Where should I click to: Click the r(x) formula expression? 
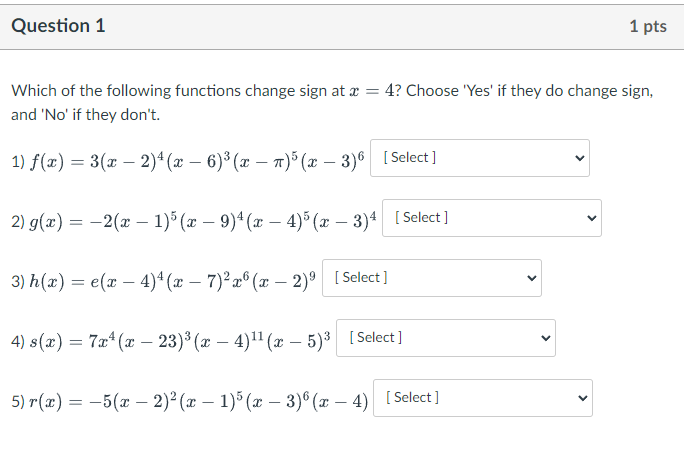coord(198,401)
